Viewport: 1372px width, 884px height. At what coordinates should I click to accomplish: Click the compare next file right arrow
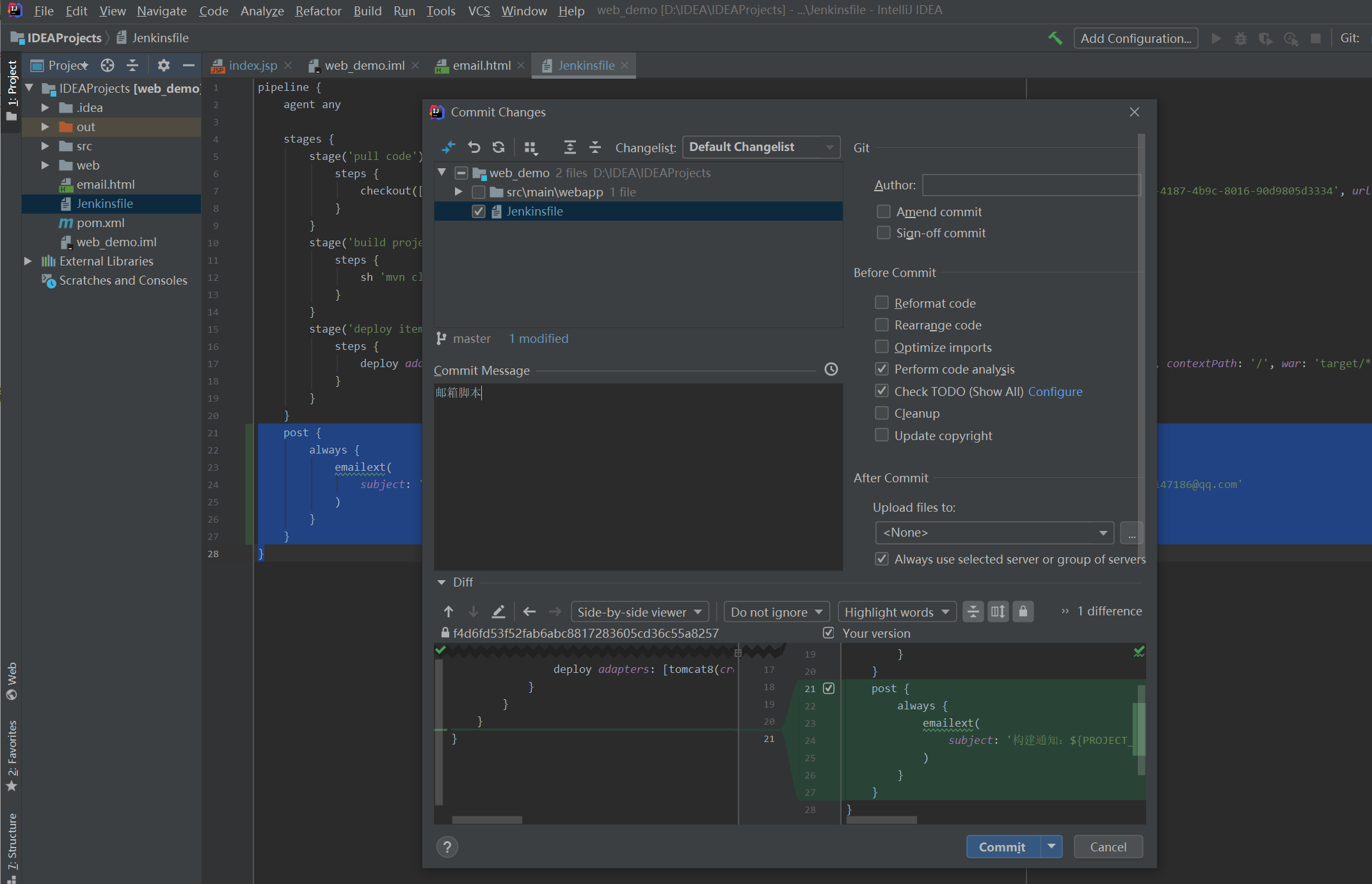[x=555, y=612]
